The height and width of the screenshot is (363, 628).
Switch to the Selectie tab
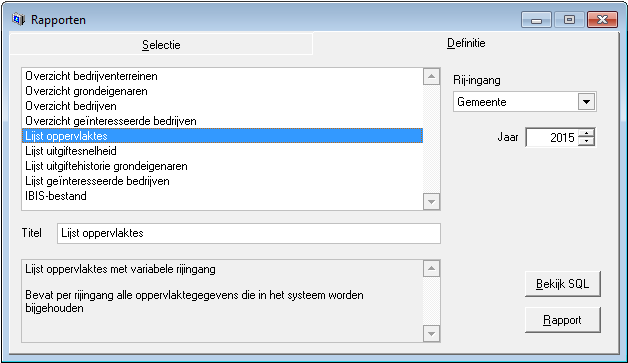pyautogui.click(x=161, y=44)
